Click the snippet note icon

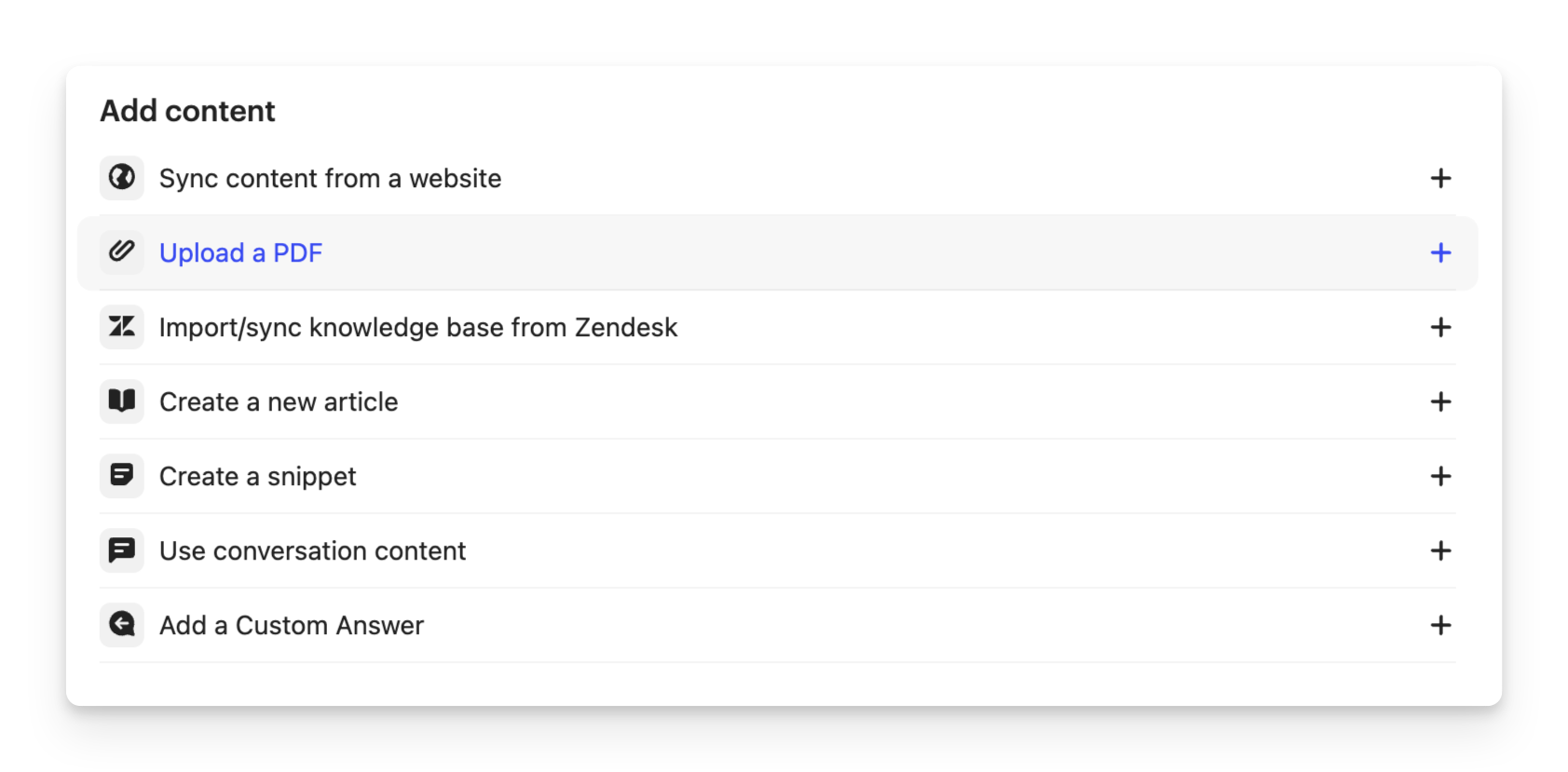tap(122, 476)
